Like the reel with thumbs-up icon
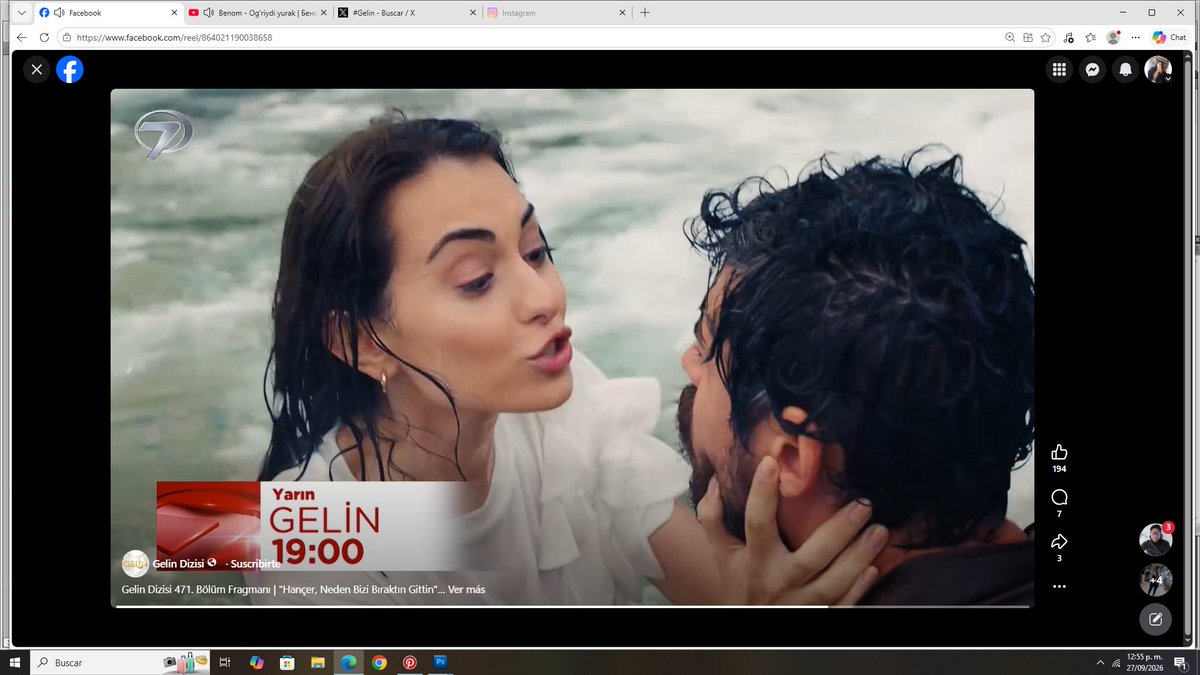The width and height of the screenshot is (1200, 675). 1059,452
